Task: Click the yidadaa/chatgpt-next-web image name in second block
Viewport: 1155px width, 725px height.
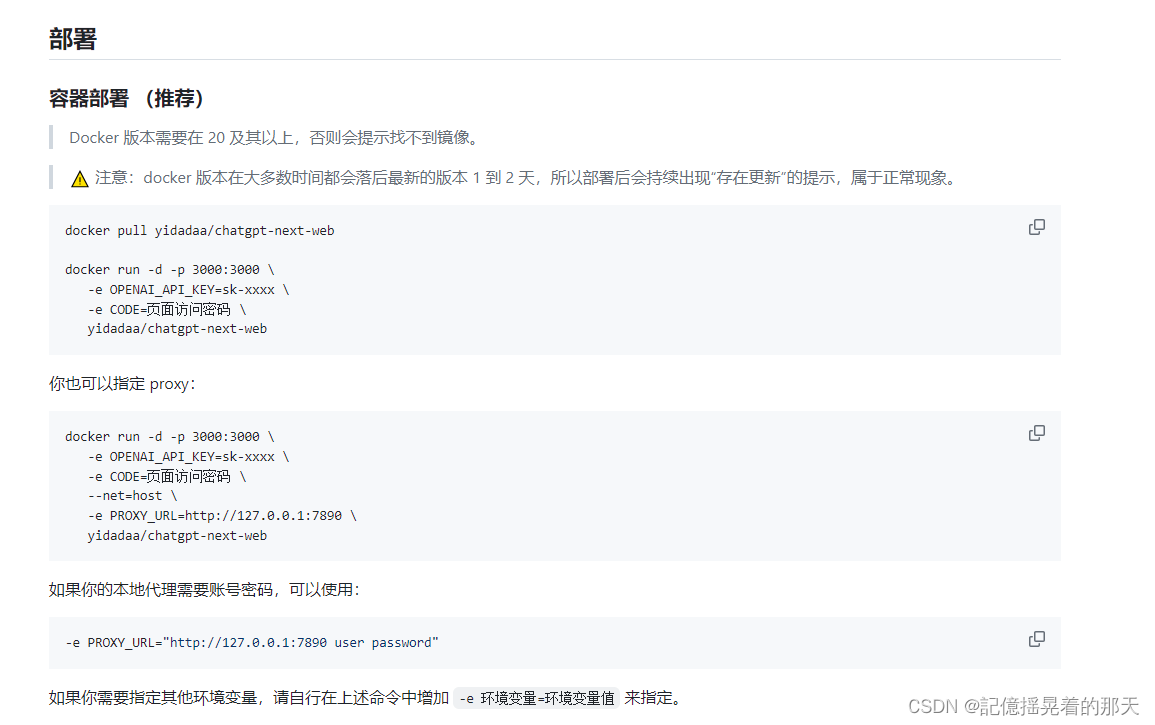Action: pyautogui.click(x=177, y=535)
